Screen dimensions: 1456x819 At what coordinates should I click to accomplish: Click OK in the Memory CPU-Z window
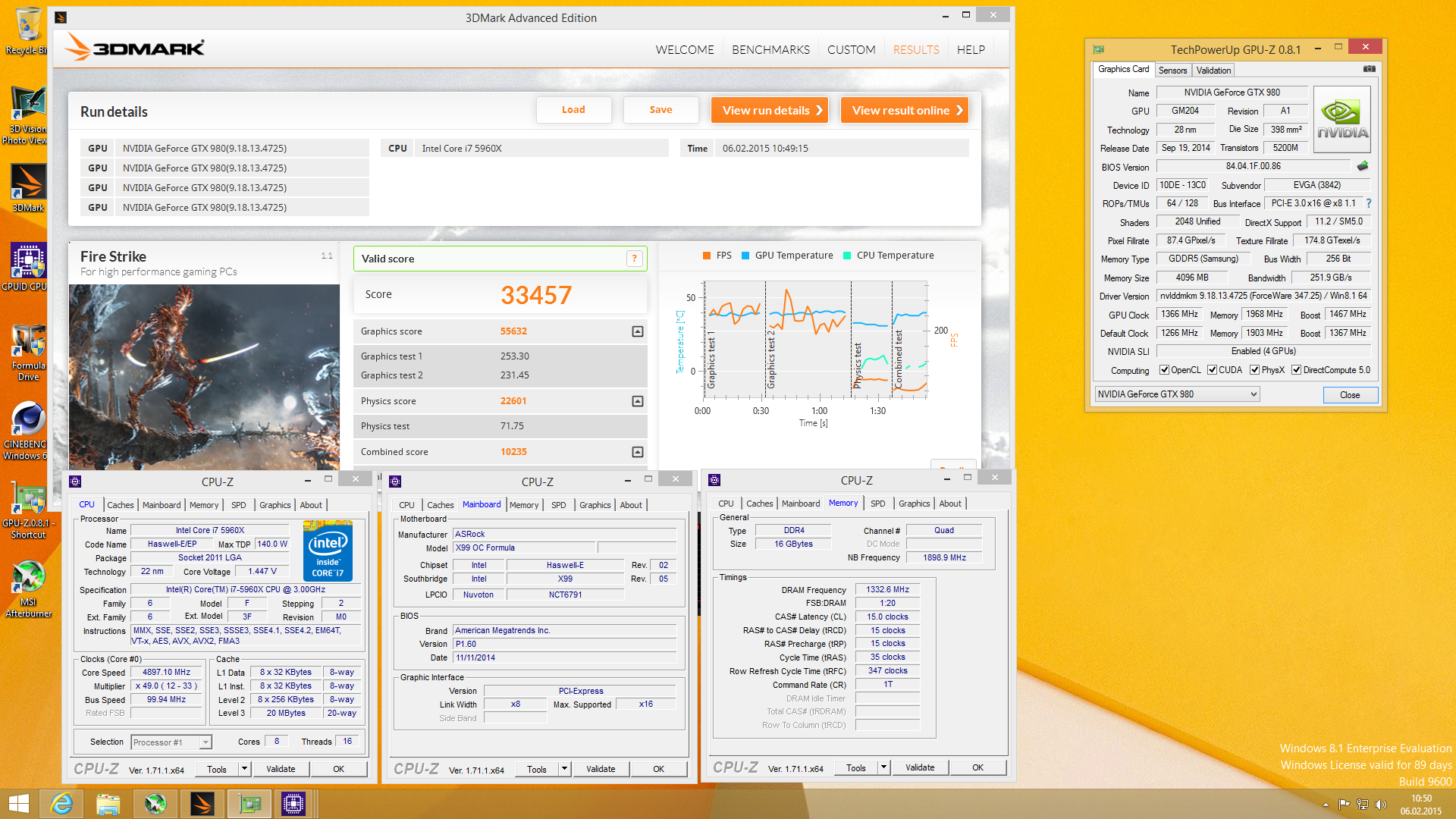[x=977, y=767]
